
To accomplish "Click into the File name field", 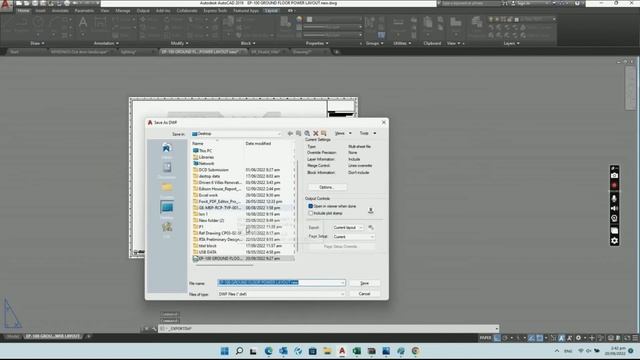I will click(x=281, y=282).
